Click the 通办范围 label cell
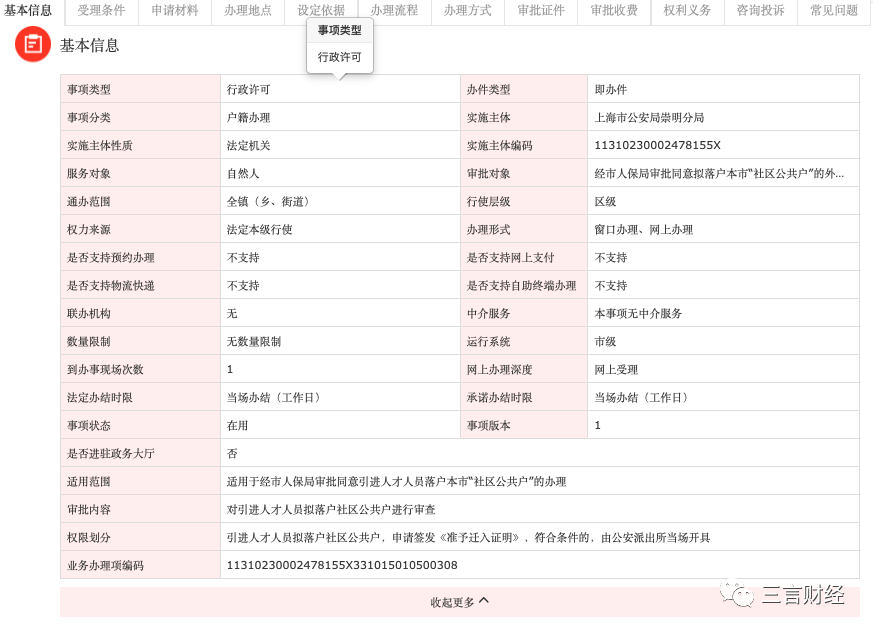Viewport: 873px width, 633px height. (140, 201)
